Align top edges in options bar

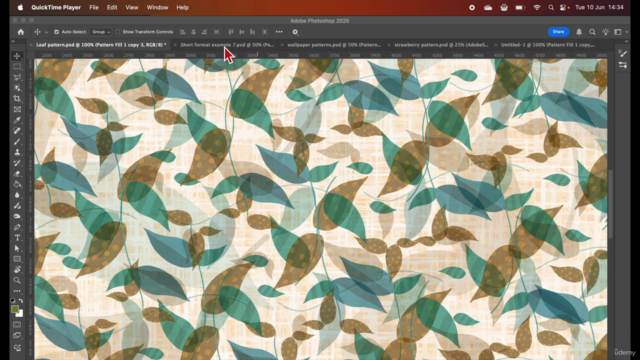coord(231,32)
